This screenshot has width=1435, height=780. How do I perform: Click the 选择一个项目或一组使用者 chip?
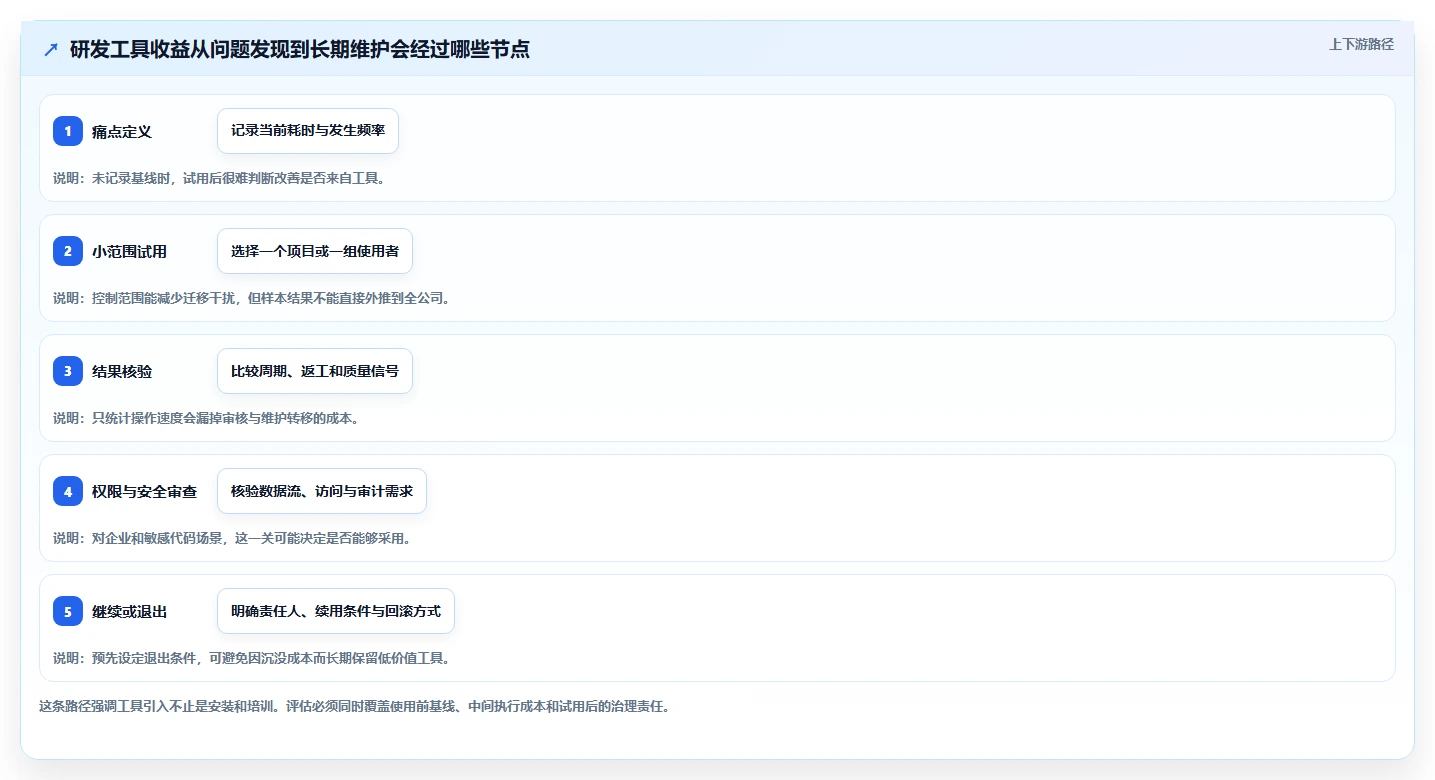[315, 251]
